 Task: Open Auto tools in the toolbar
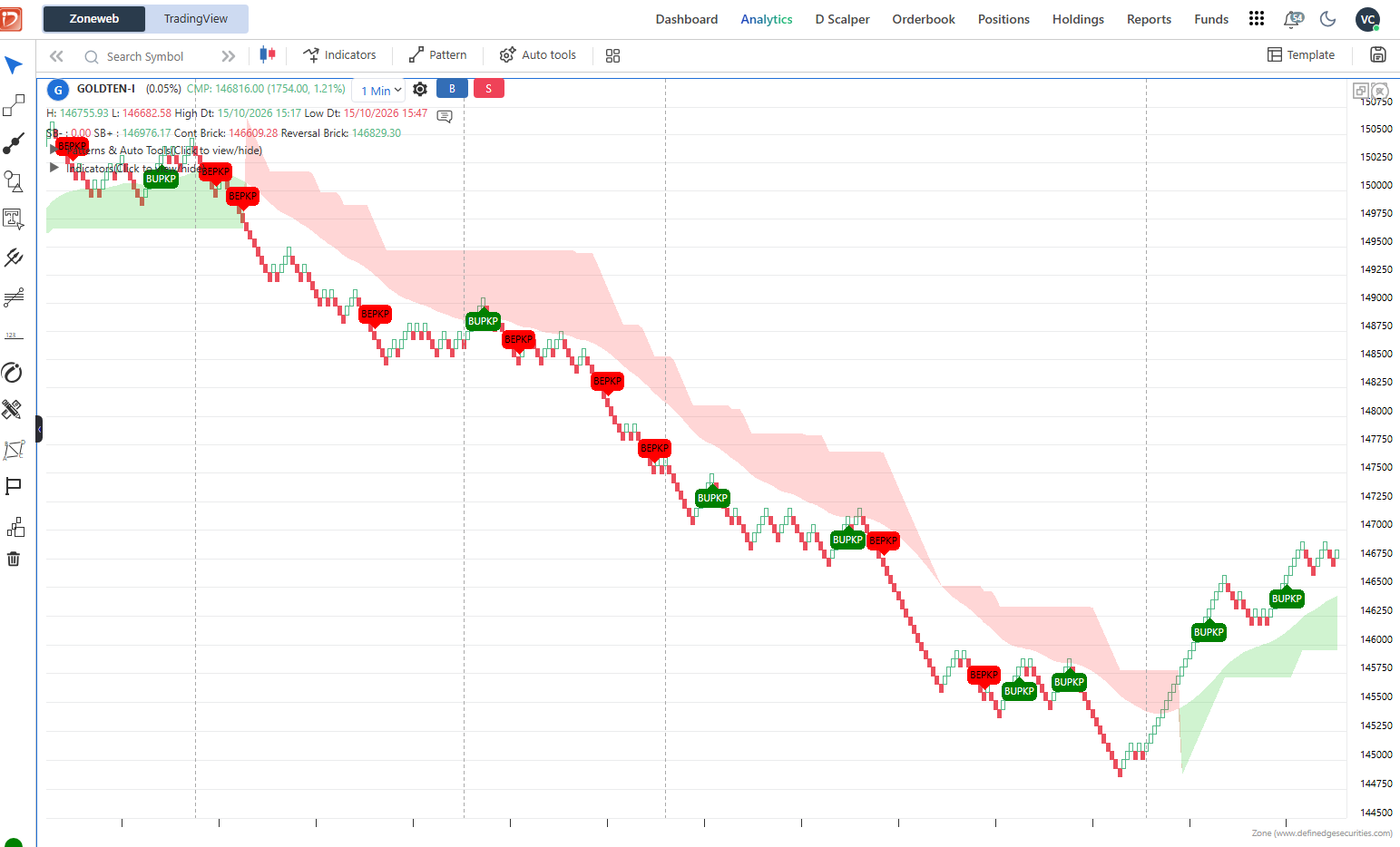538,55
